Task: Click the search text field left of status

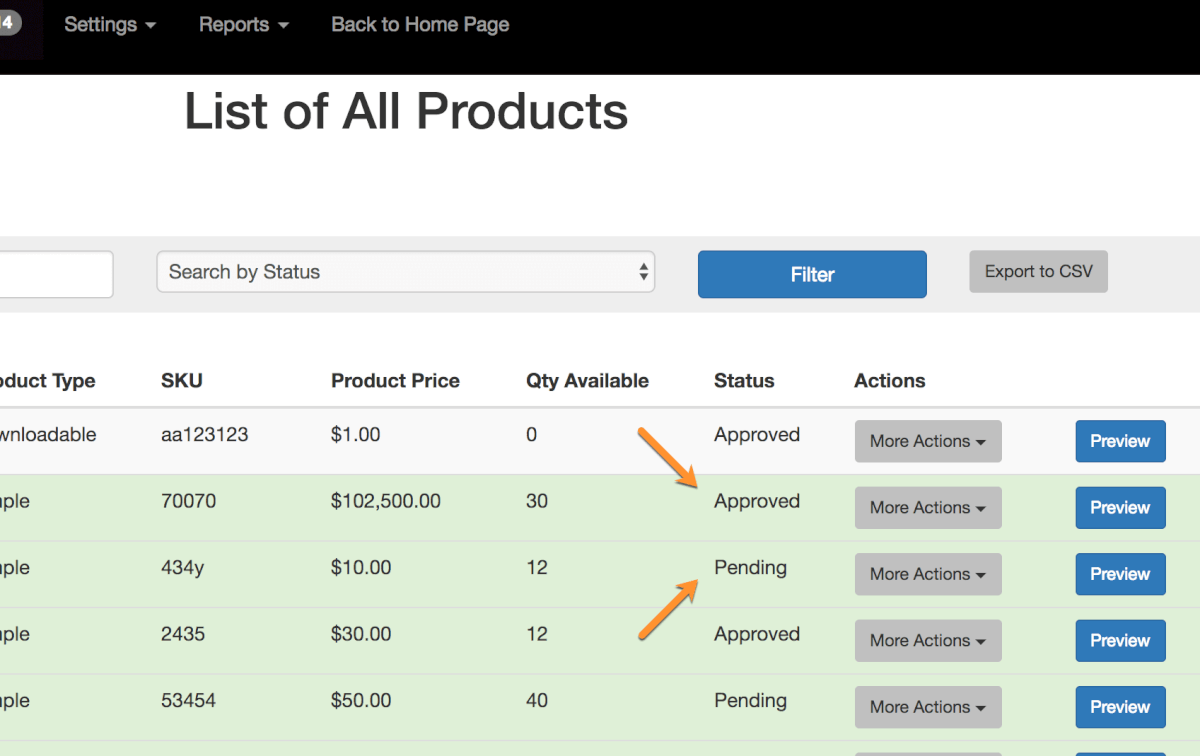Action: [55, 274]
